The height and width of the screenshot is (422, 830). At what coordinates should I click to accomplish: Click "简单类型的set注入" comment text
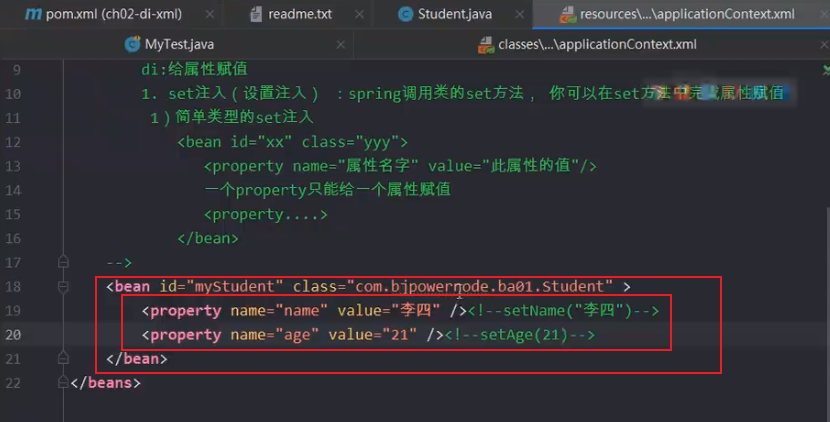point(245,117)
